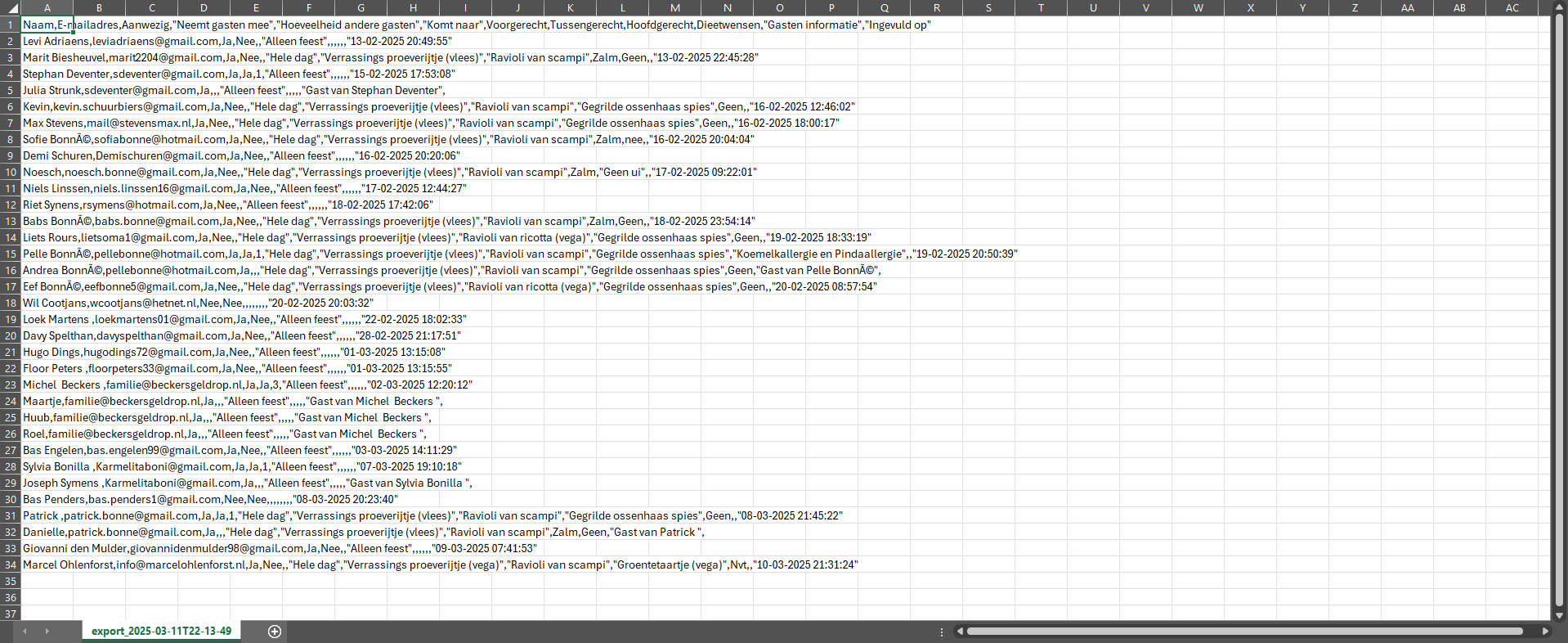Select row 1 header
1568x643 pixels.
11,25
